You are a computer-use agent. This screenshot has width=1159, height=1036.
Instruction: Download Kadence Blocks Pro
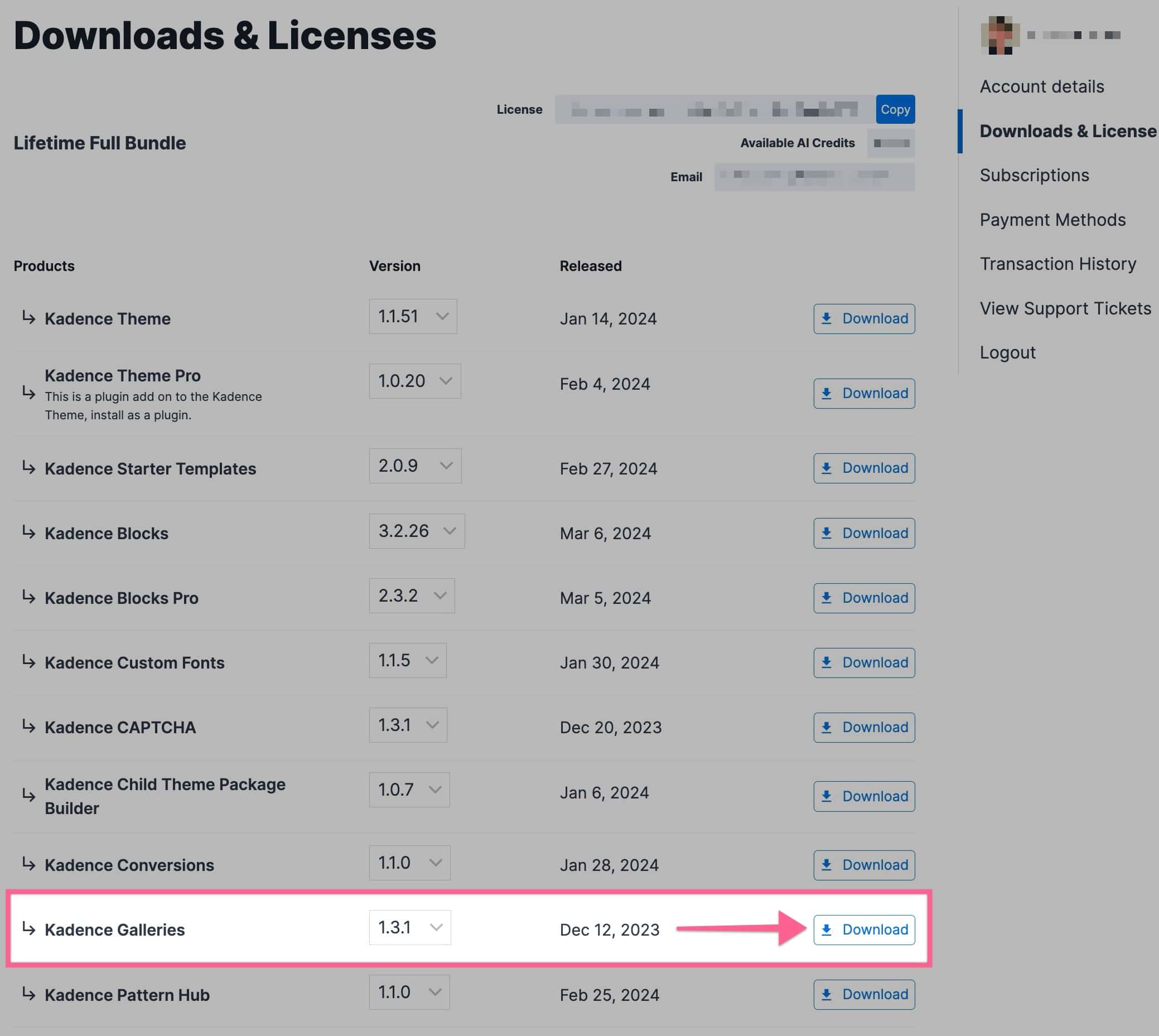click(x=864, y=598)
